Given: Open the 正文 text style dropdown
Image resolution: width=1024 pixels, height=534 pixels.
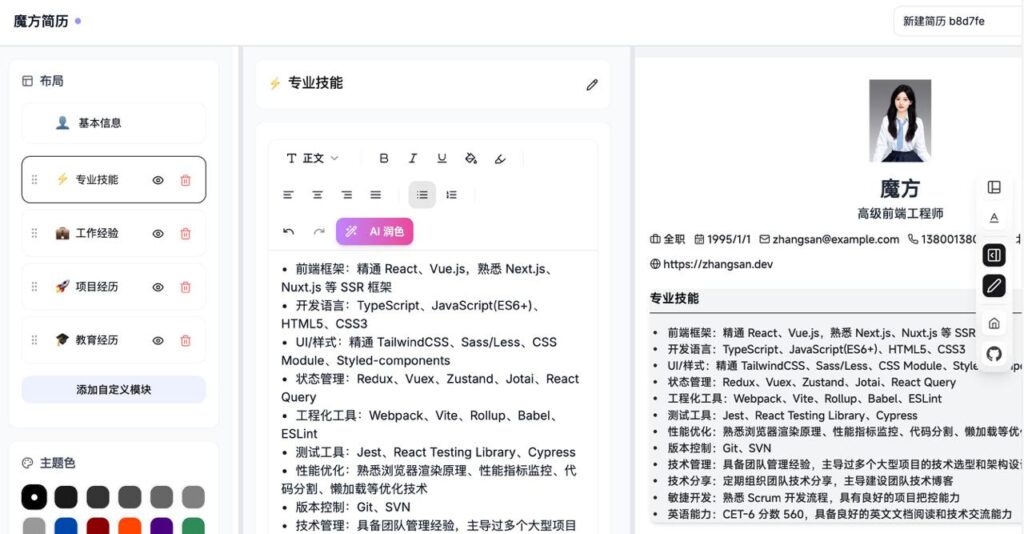Looking at the screenshot, I should (x=313, y=158).
